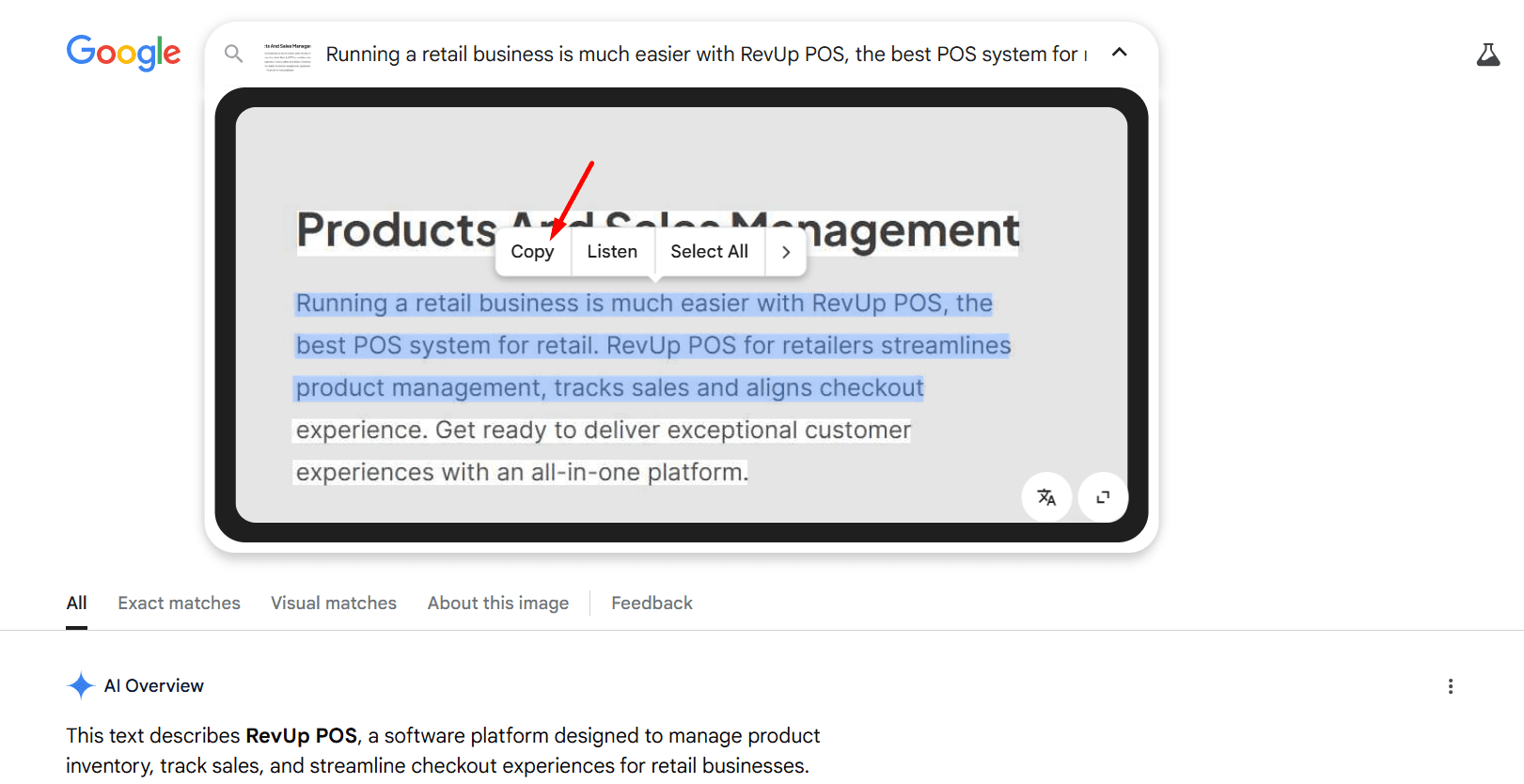Click the 'Products And Sales Management' heading

coord(658,231)
